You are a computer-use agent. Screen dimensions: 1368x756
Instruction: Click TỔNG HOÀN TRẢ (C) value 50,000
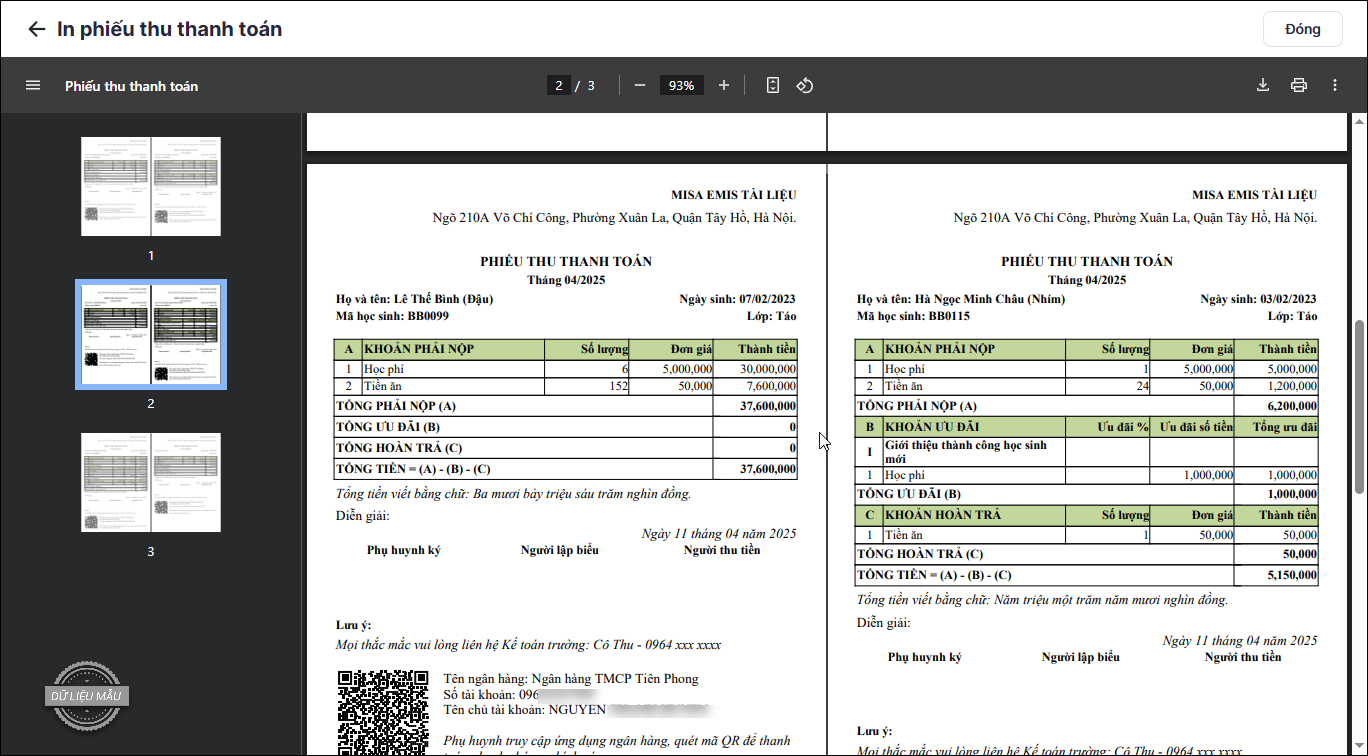tap(1299, 554)
